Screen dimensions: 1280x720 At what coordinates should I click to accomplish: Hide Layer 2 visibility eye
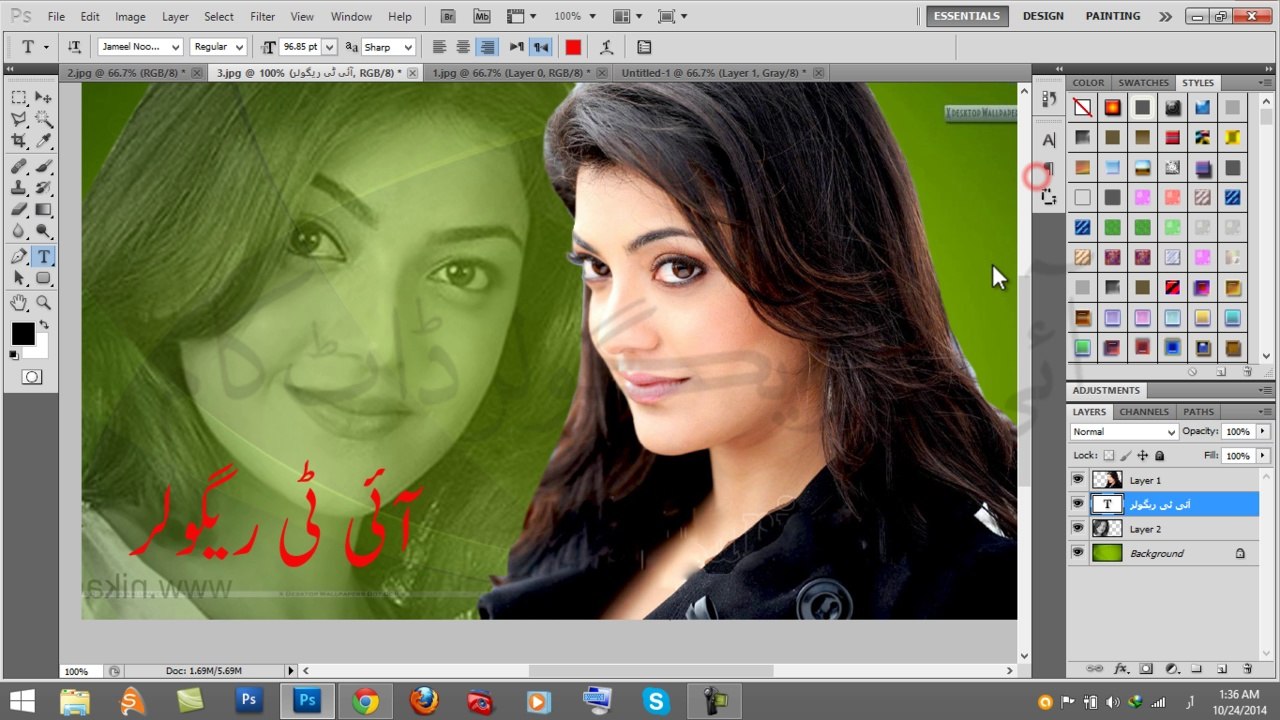[1078, 528]
